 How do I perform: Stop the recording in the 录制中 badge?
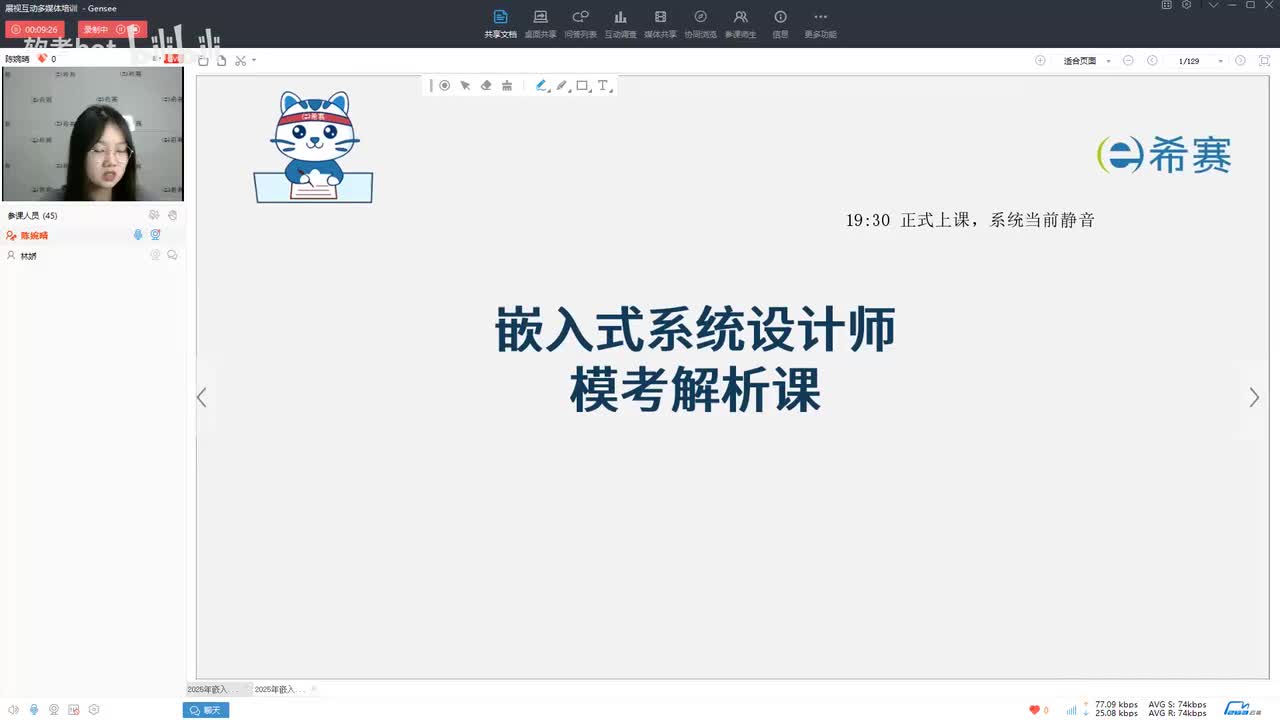click(134, 30)
